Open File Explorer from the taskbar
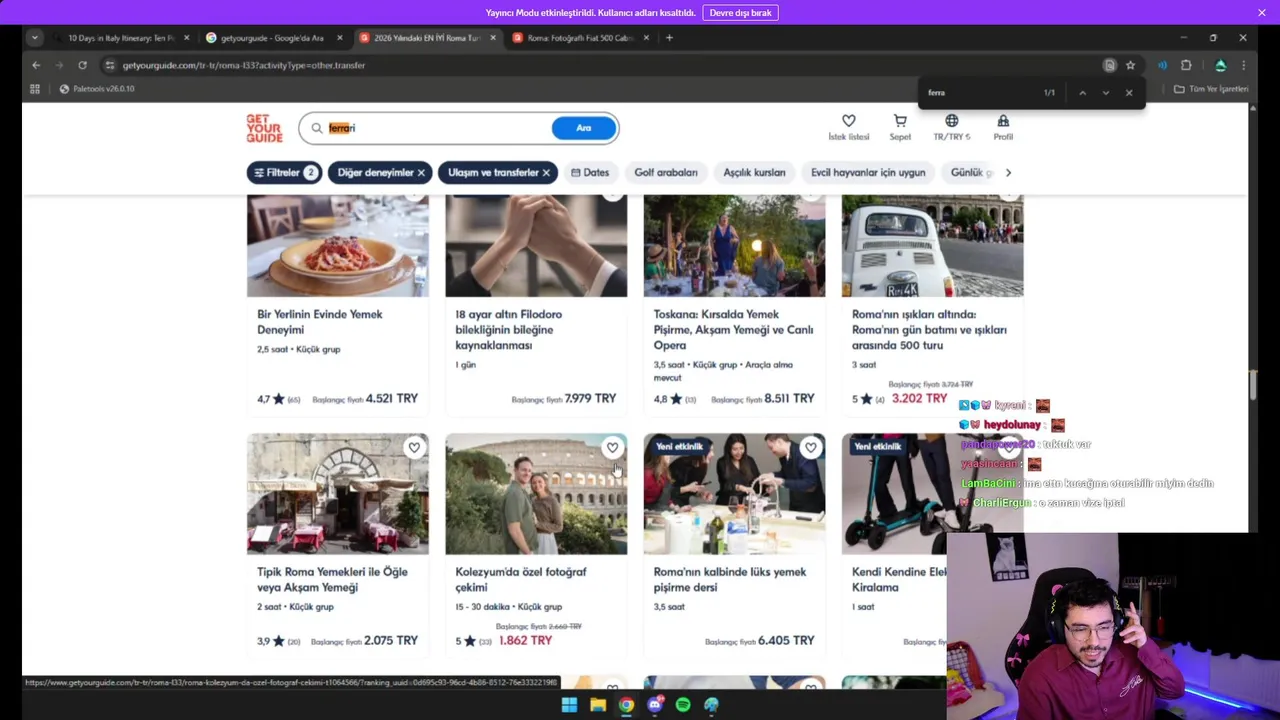This screenshot has width=1280, height=720. 598,705
